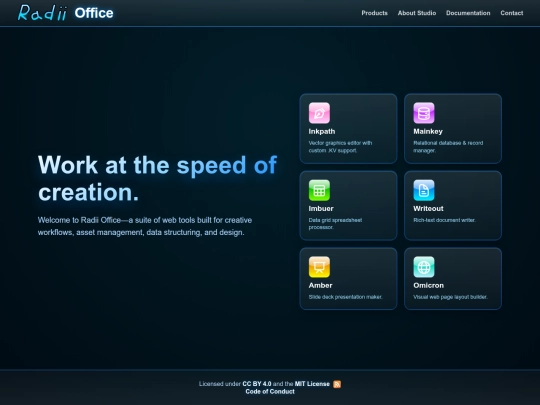Click the yellow Amber presentation icon
The width and height of the screenshot is (540, 405).
point(319,267)
